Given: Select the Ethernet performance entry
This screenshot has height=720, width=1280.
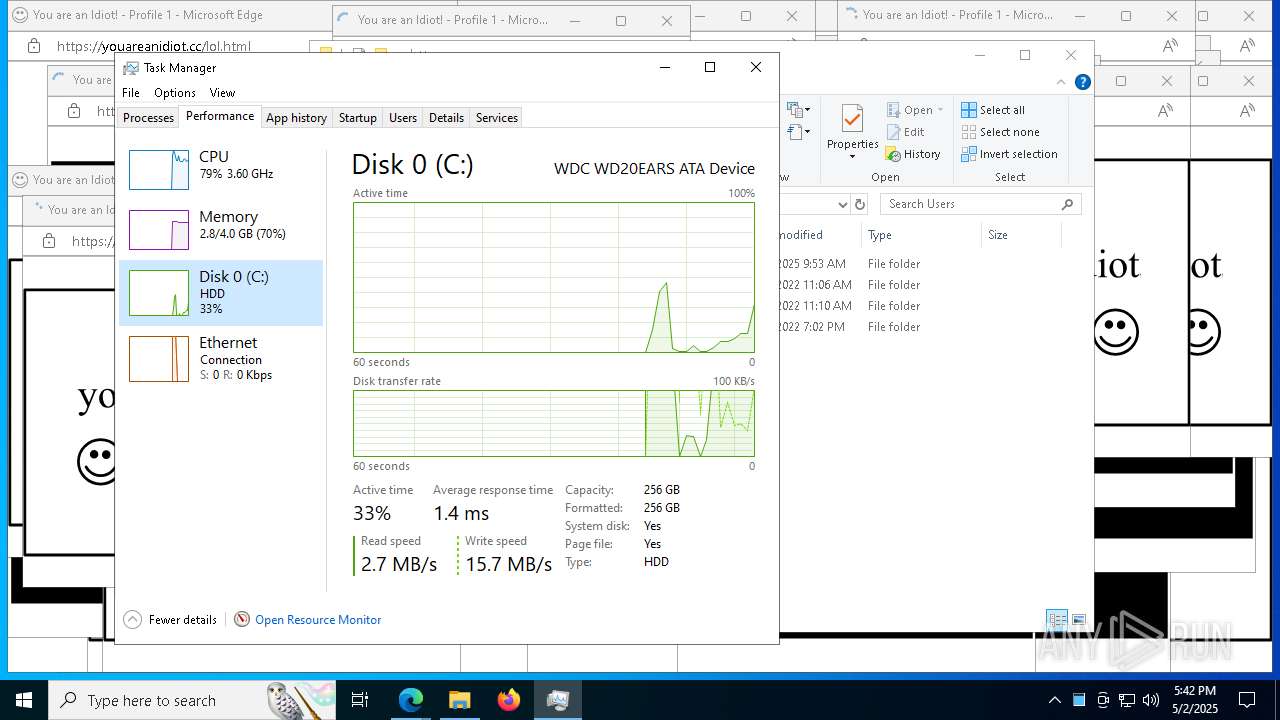Looking at the screenshot, I should [221, 358].
